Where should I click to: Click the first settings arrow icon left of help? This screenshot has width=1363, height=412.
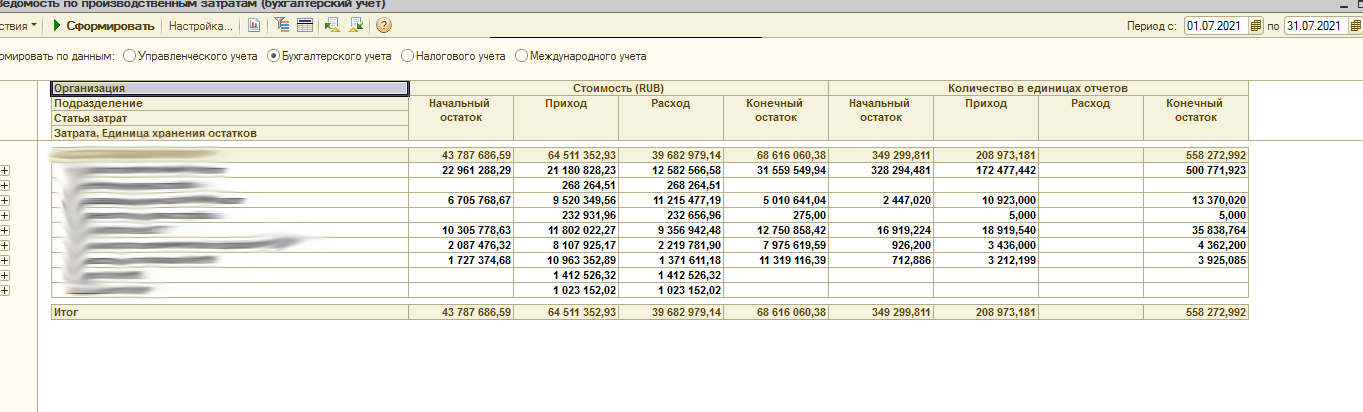tap(332, 25)
